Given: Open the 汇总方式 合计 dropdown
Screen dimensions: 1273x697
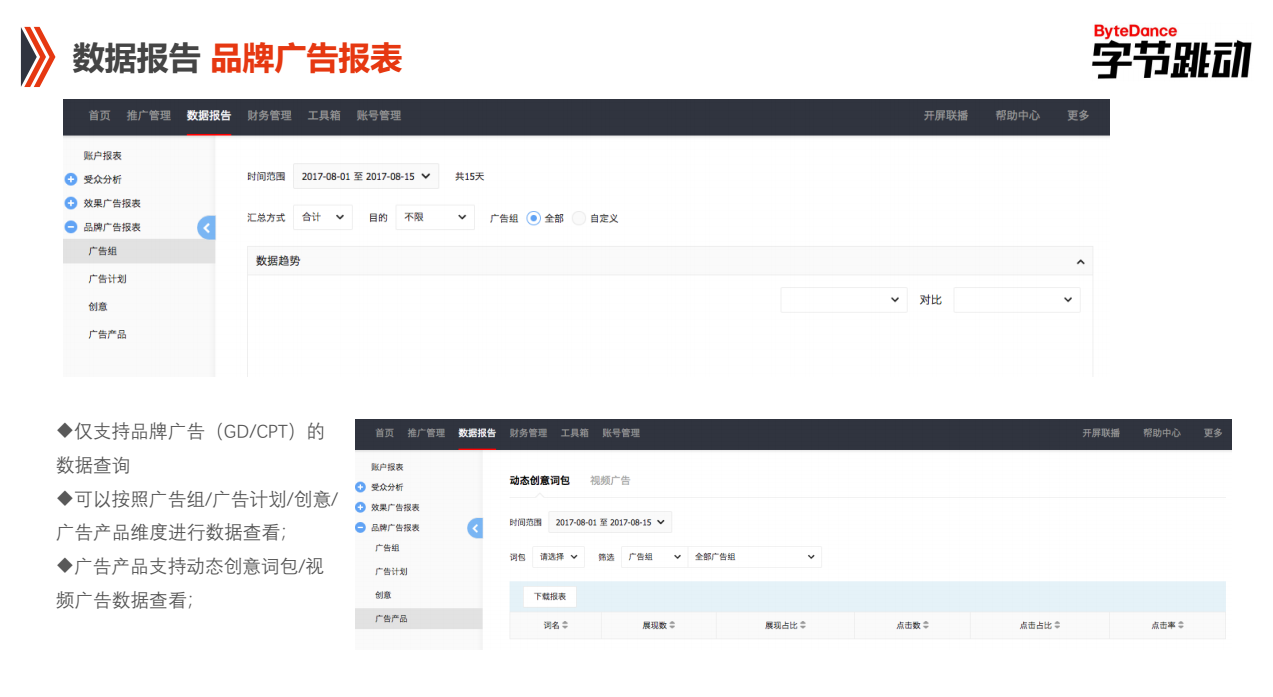Looking at the screenshot, I should pos(322,217).
